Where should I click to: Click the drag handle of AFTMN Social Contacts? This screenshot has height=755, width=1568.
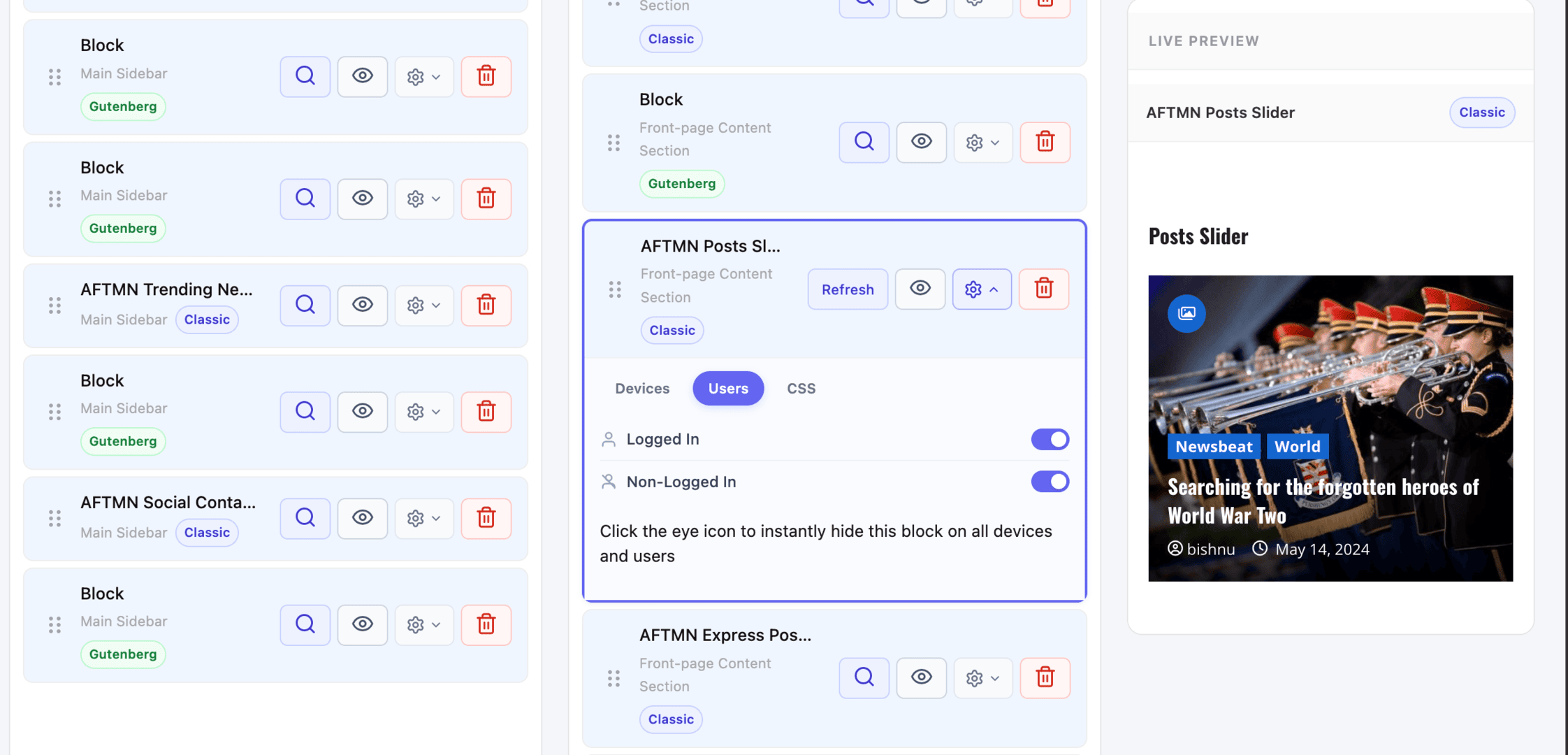55,519
